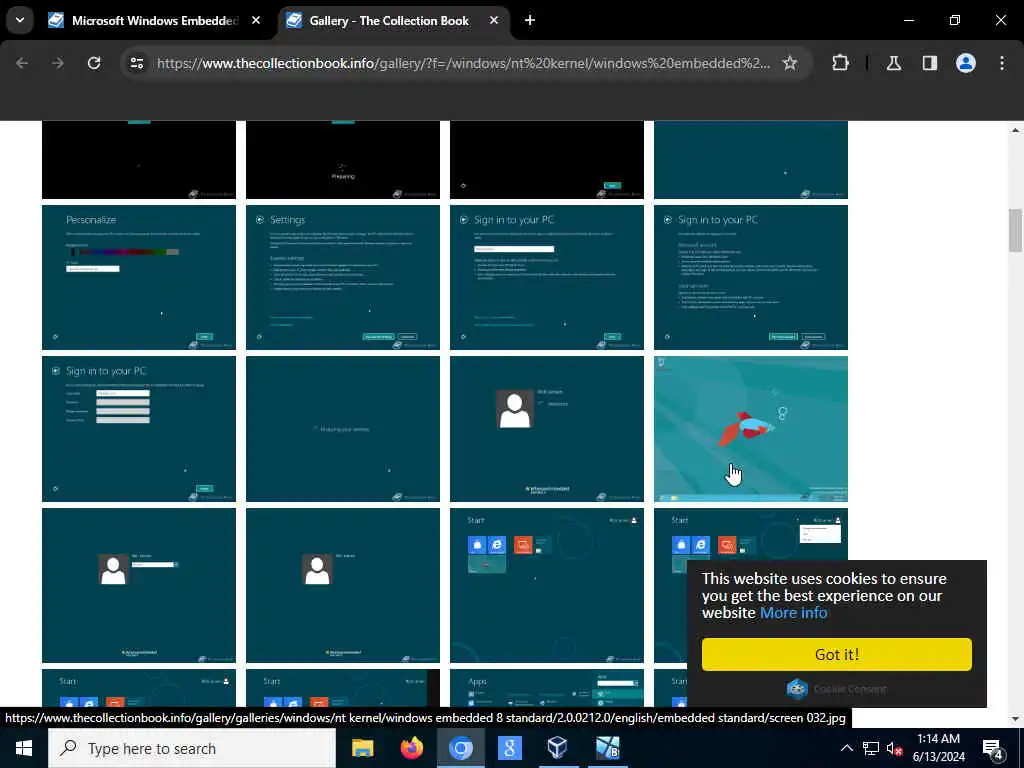Reload the current page
The image size is (1024, 768).
point(94,63)
